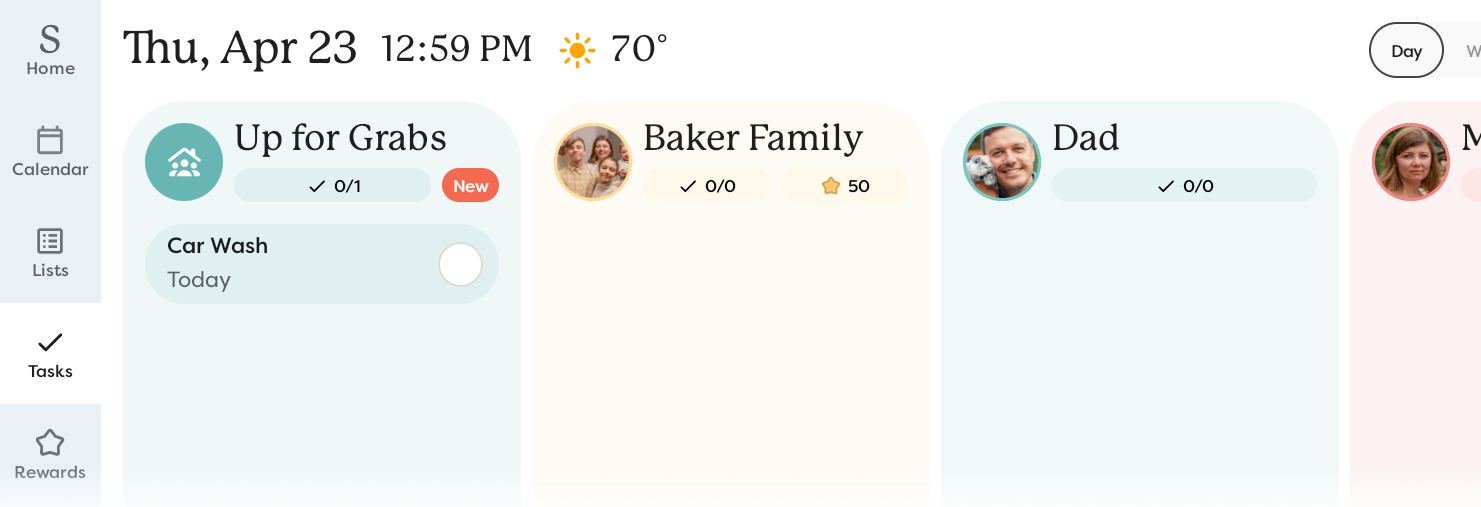Open the Lists sidebar icon
1481x507 pixels.
(50, 242)
